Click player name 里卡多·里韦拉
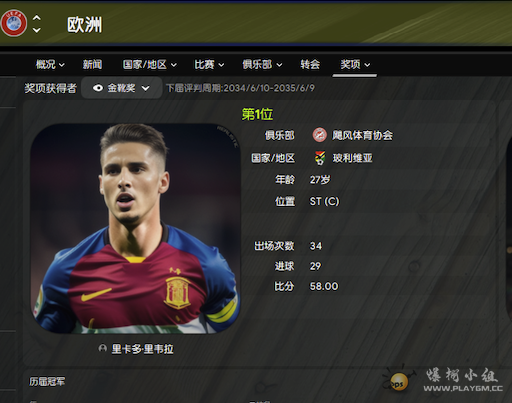The image size is (512, 403). tap(142, 349)
